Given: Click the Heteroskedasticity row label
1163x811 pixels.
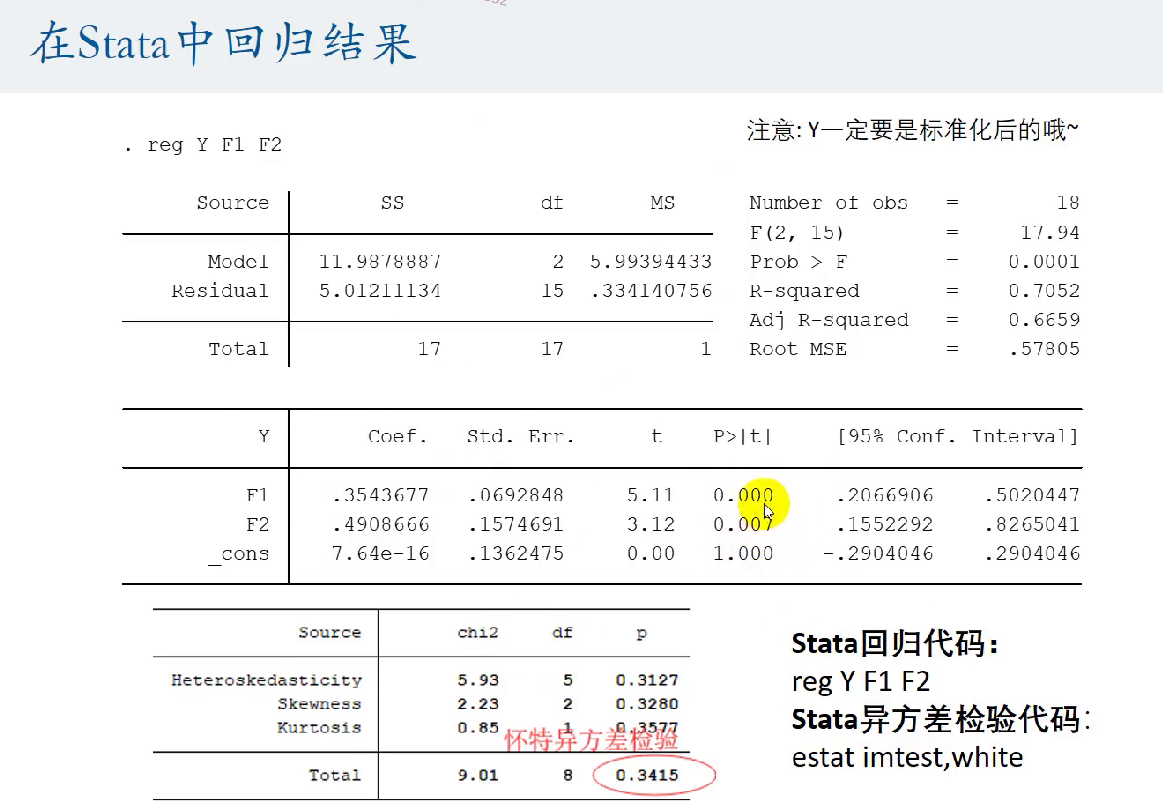Looking at the screenshot, I should 266,680.
